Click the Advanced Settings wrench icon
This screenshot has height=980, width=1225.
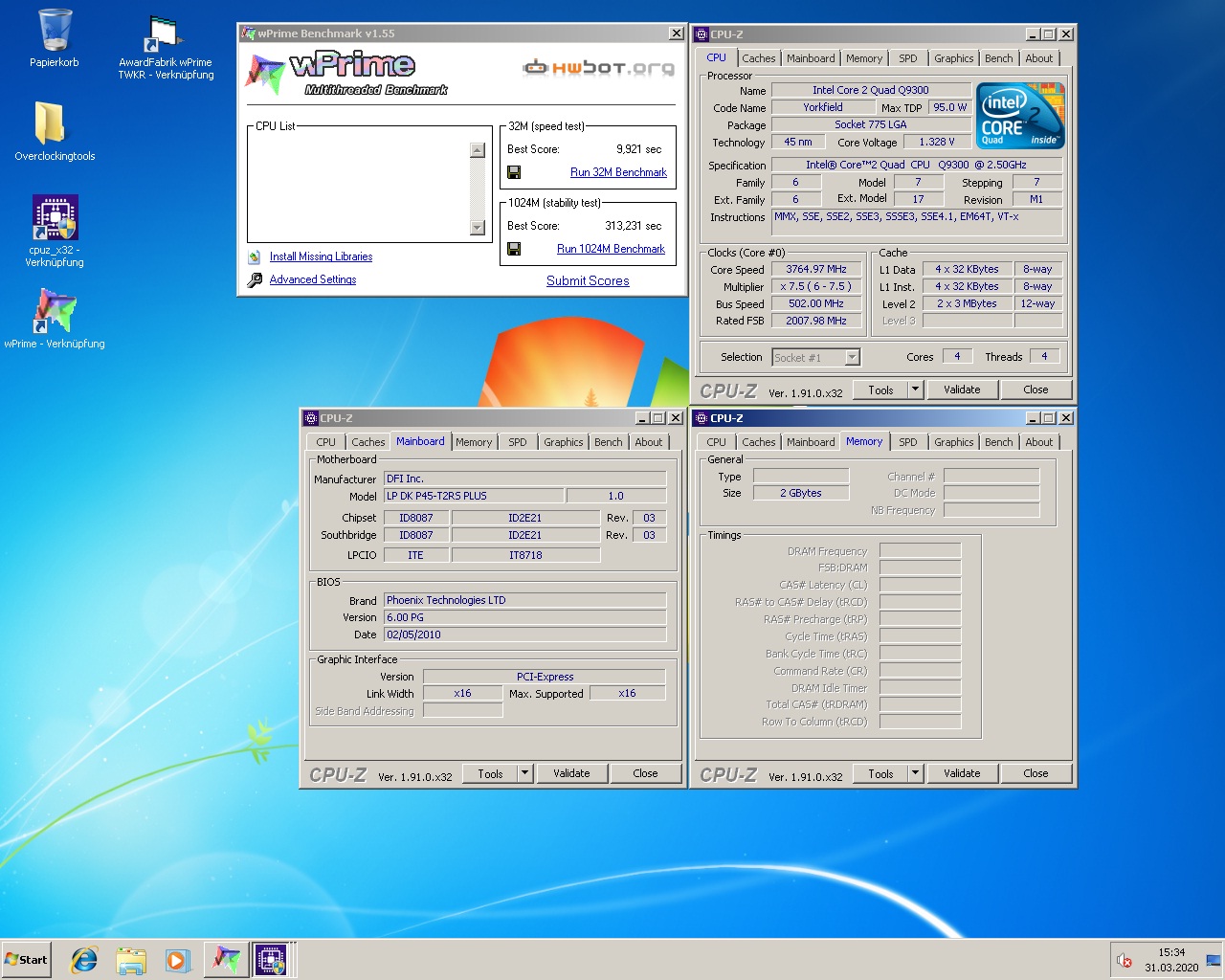[255, 279]
